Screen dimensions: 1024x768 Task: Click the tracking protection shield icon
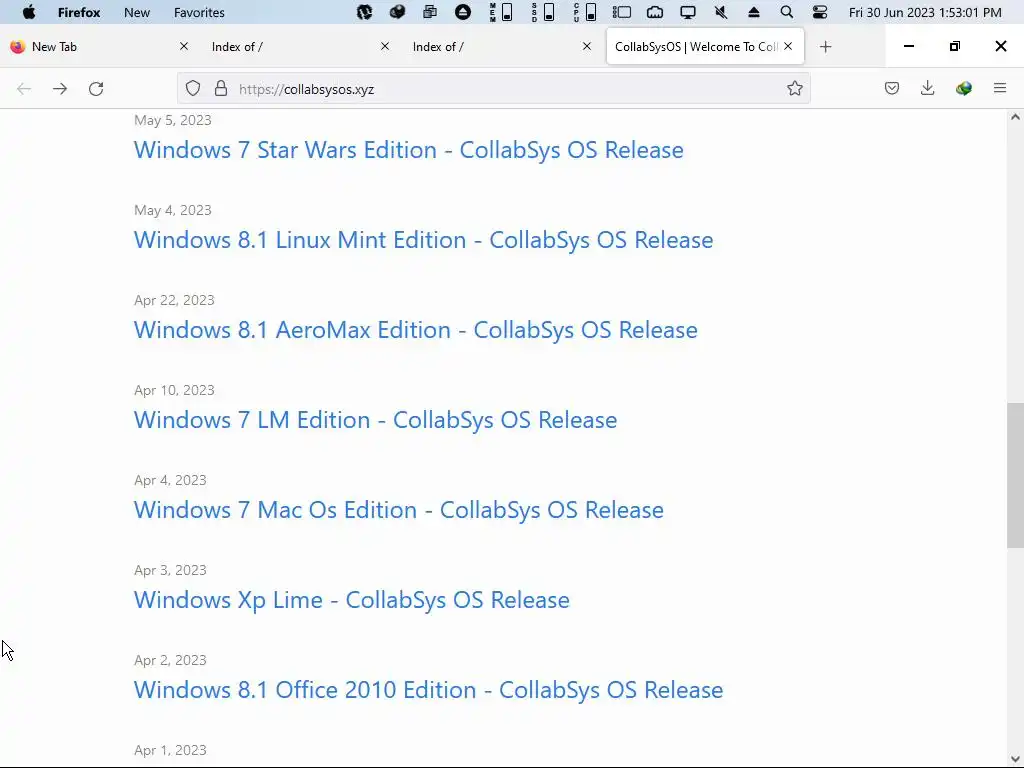[193, 88]
